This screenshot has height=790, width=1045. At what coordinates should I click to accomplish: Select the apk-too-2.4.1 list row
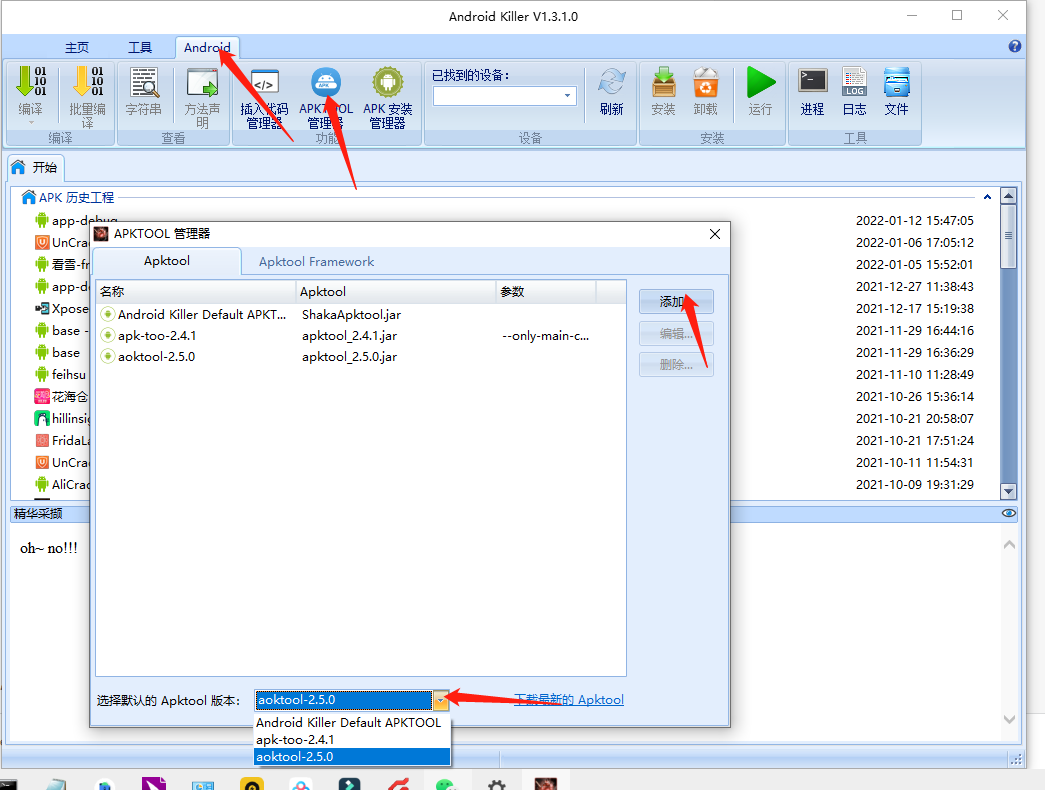click(x=361, y=336)
